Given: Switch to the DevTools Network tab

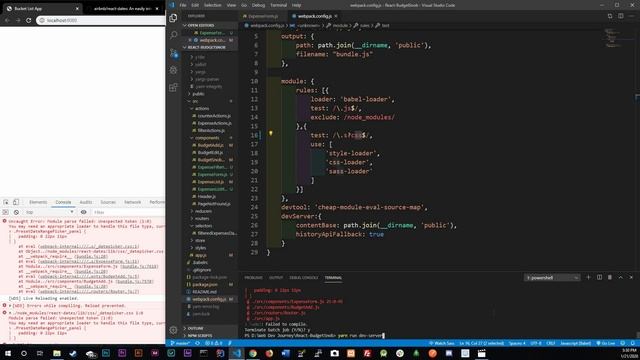Looking at the screenshot, I should click(x=132, y=202).
